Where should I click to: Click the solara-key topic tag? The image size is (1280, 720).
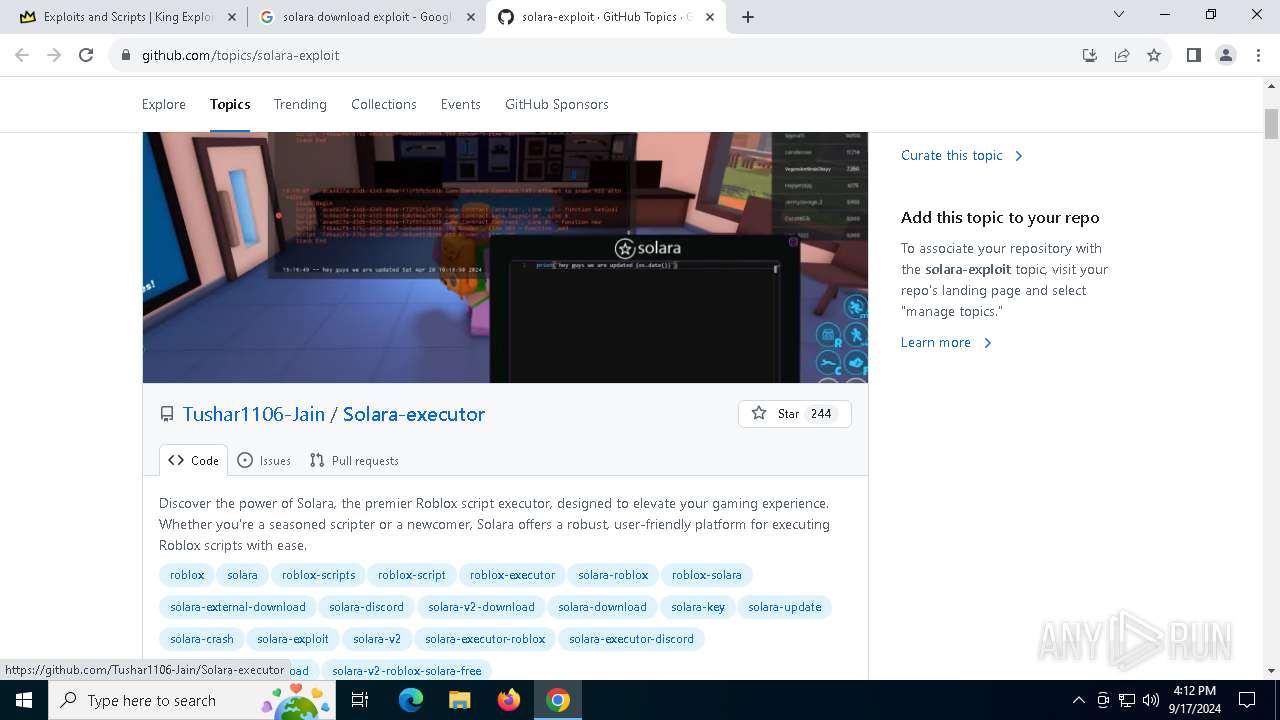pos(698,607)
